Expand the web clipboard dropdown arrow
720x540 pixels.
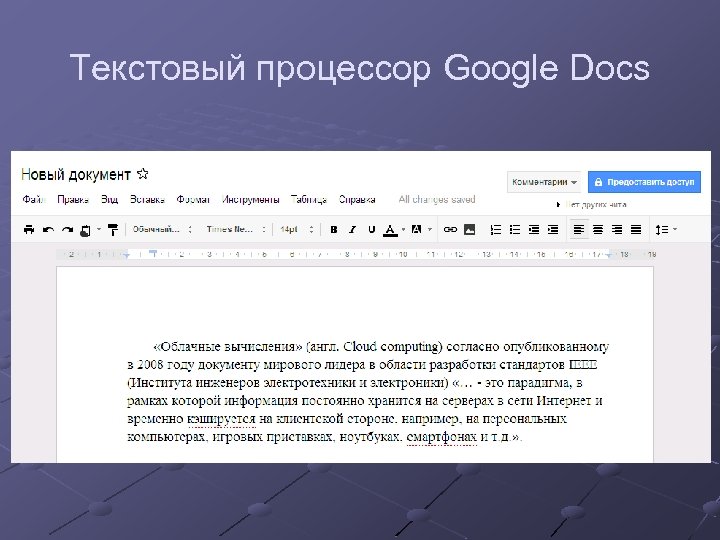pos(98,229)
